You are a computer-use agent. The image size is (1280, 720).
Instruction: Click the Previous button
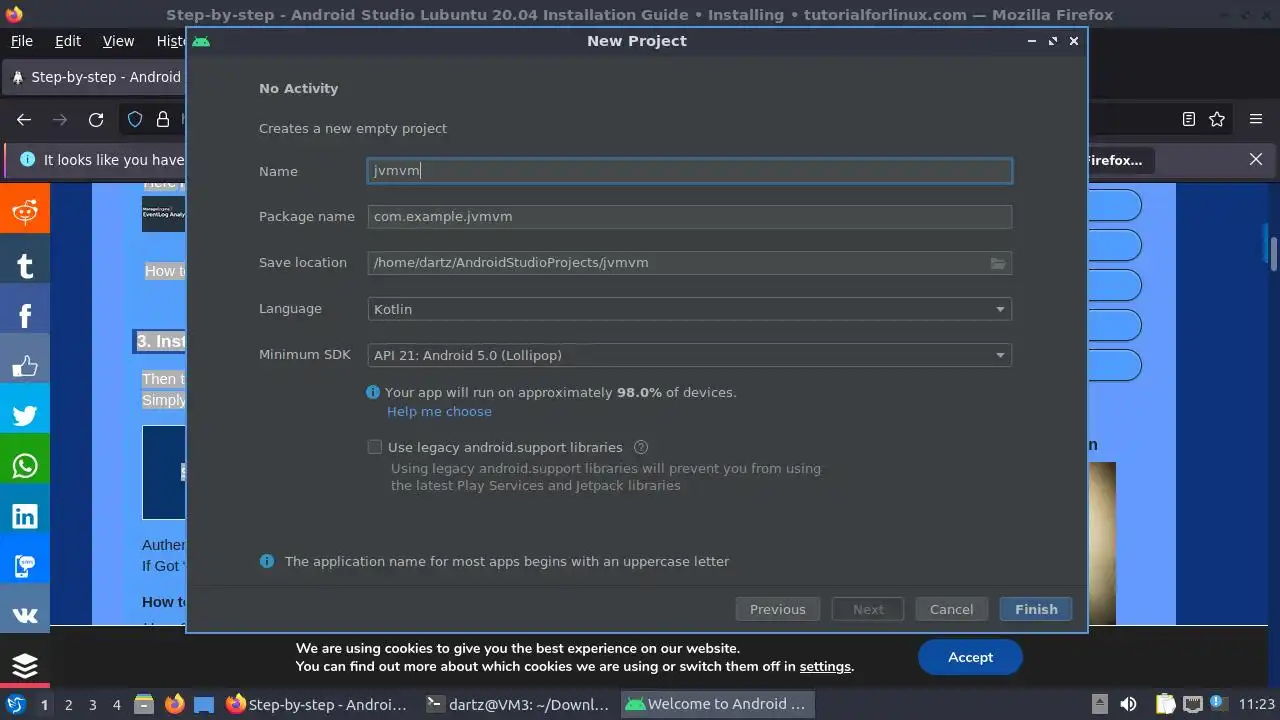[x=778, y=609]
